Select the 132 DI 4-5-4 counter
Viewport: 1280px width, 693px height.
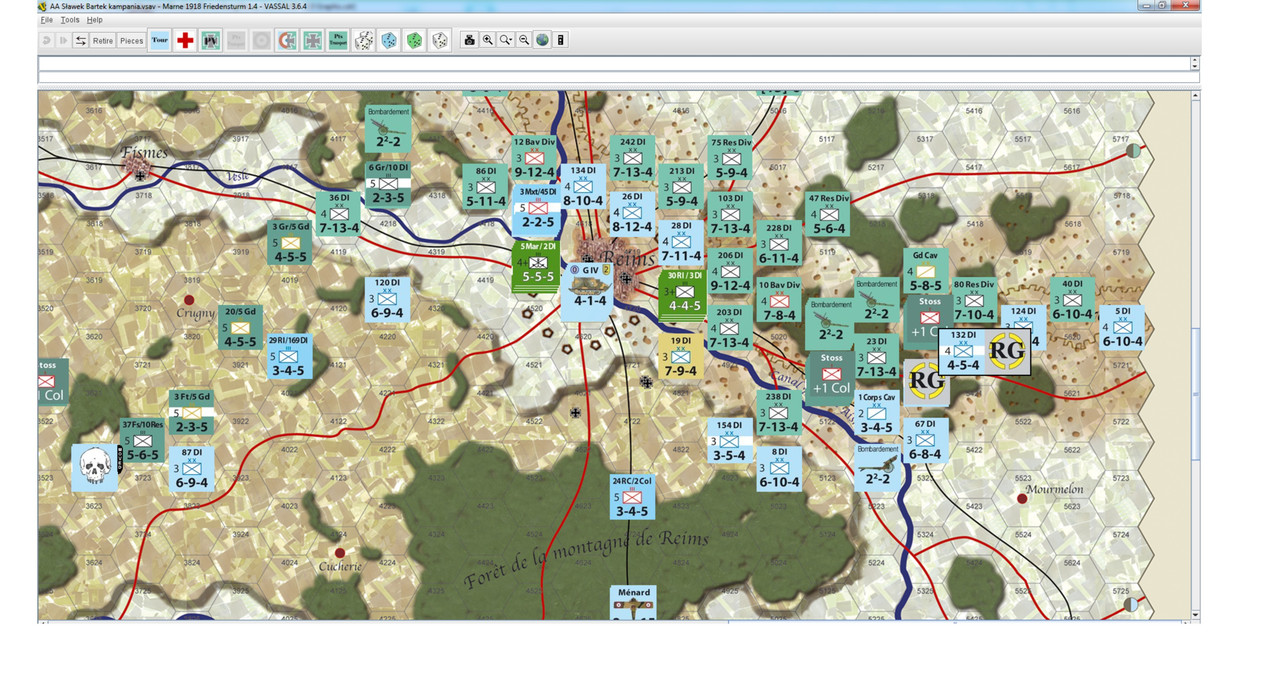click(963, 351)
